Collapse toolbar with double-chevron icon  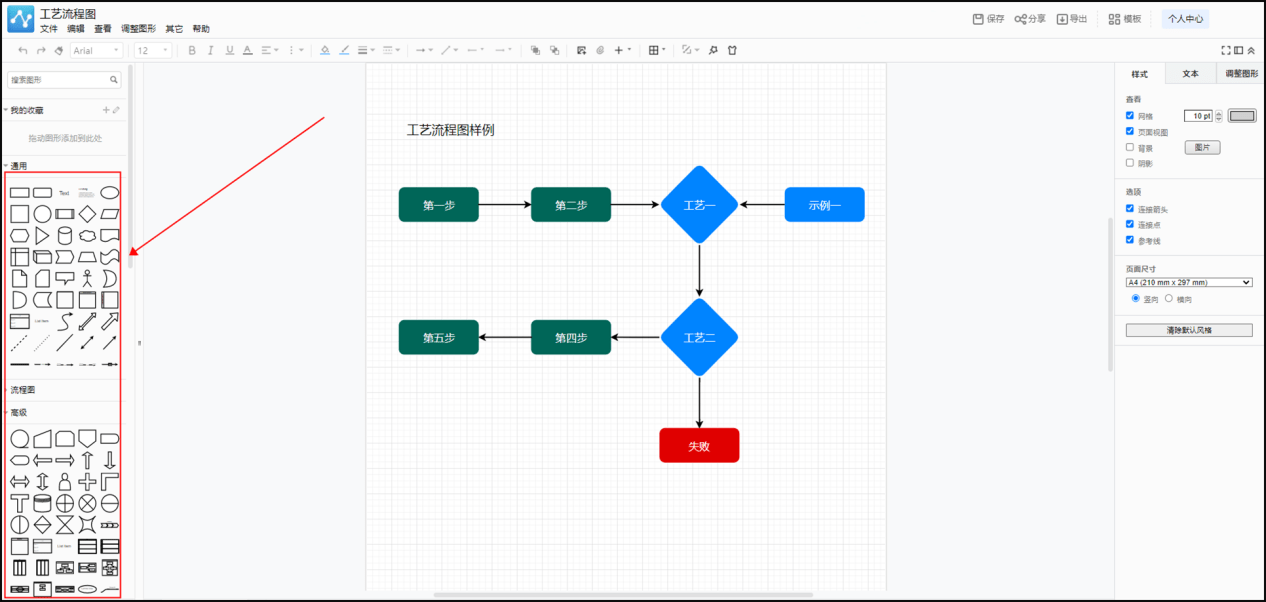click(1251, 50)
